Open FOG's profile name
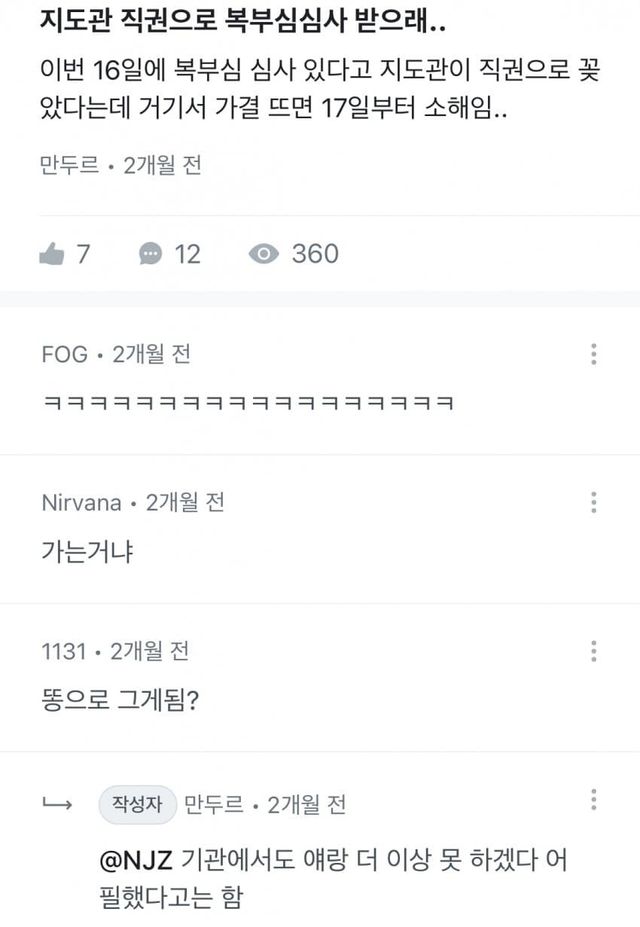This screenshot has width=640, height=927. point(64,354)
